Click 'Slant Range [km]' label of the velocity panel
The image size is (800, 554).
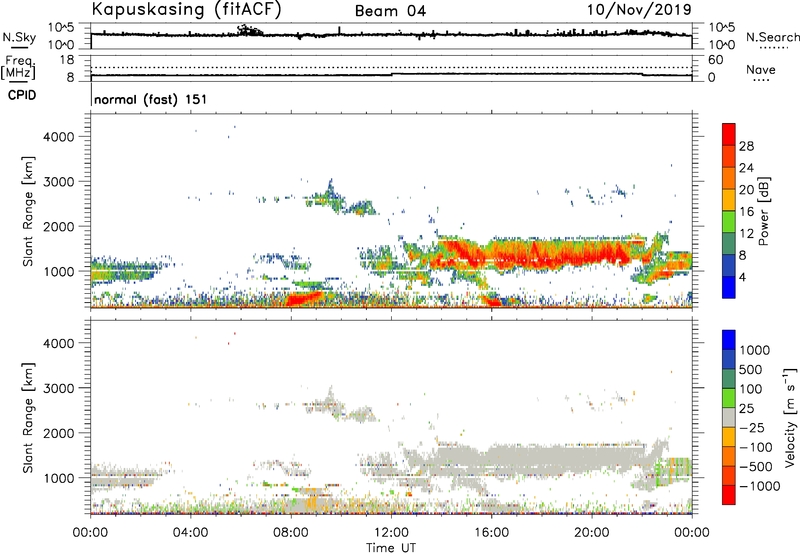tap(28, 418)
